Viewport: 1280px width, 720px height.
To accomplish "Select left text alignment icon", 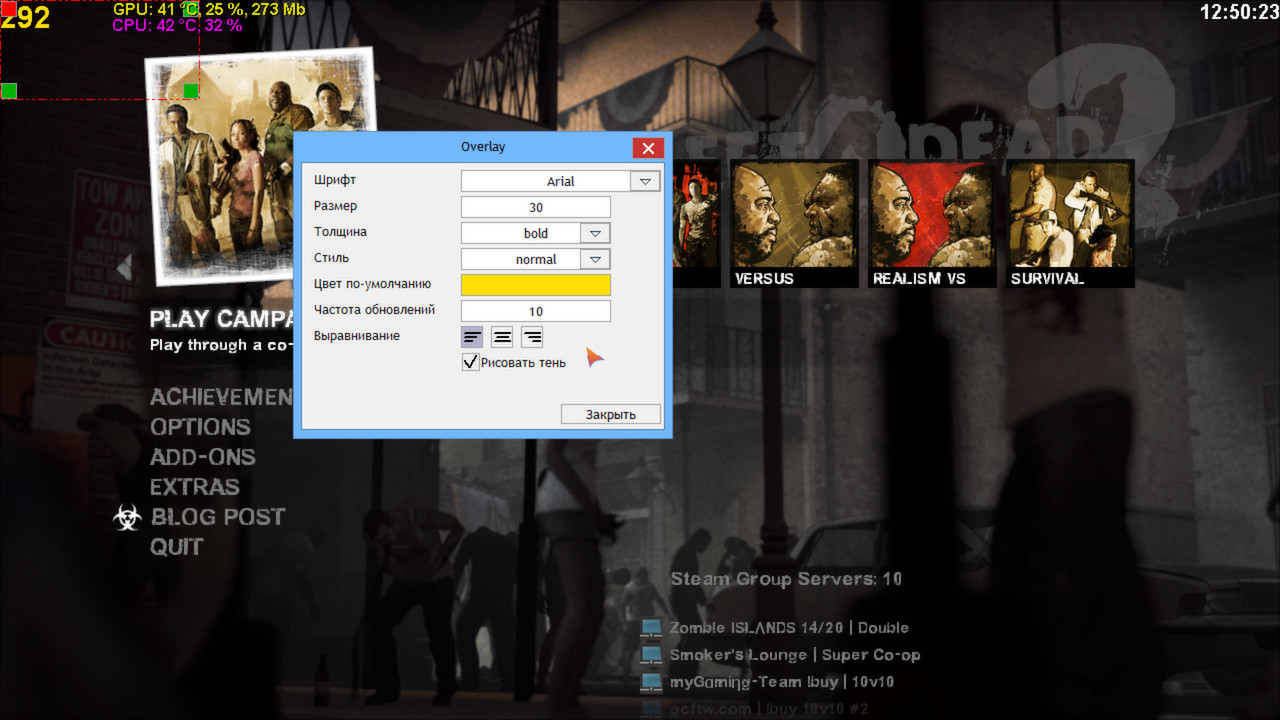I will tap(472, 337).
